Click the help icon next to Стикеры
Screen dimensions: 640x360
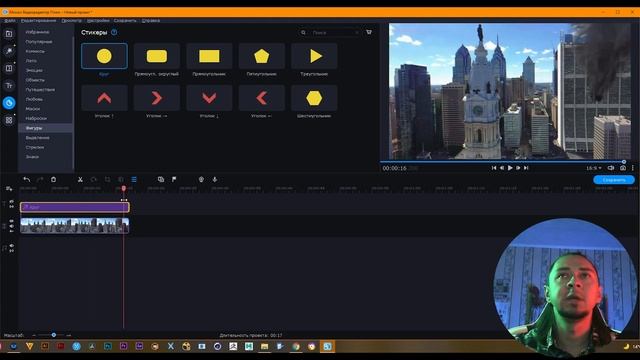pos(114,32)
